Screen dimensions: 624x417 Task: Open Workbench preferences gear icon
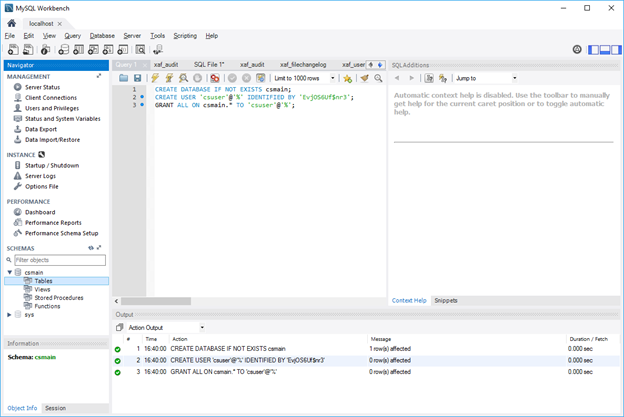click(x=577, y=49)
